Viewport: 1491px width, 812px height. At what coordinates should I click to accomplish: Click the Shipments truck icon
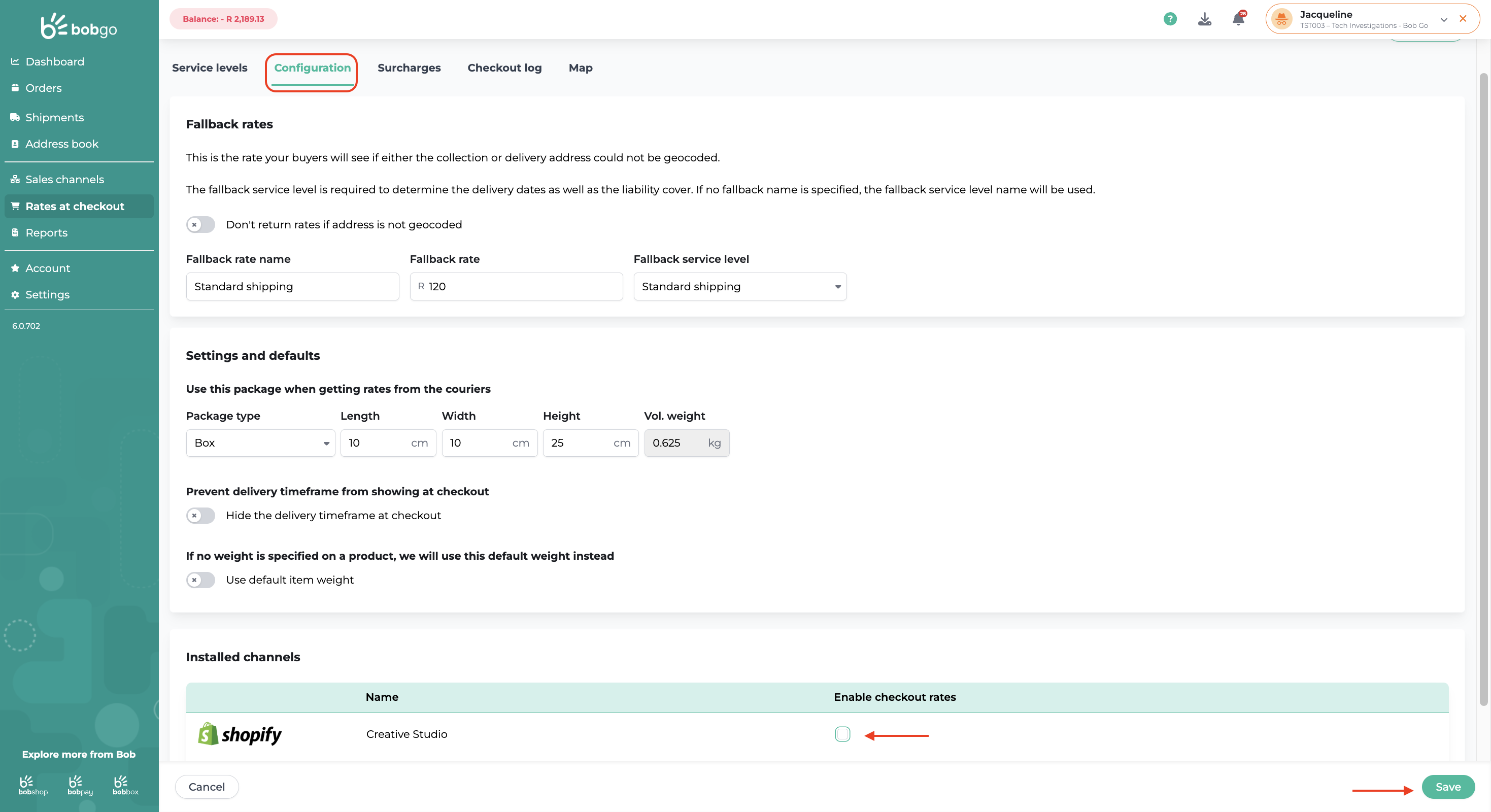click(x=15, y=118)
